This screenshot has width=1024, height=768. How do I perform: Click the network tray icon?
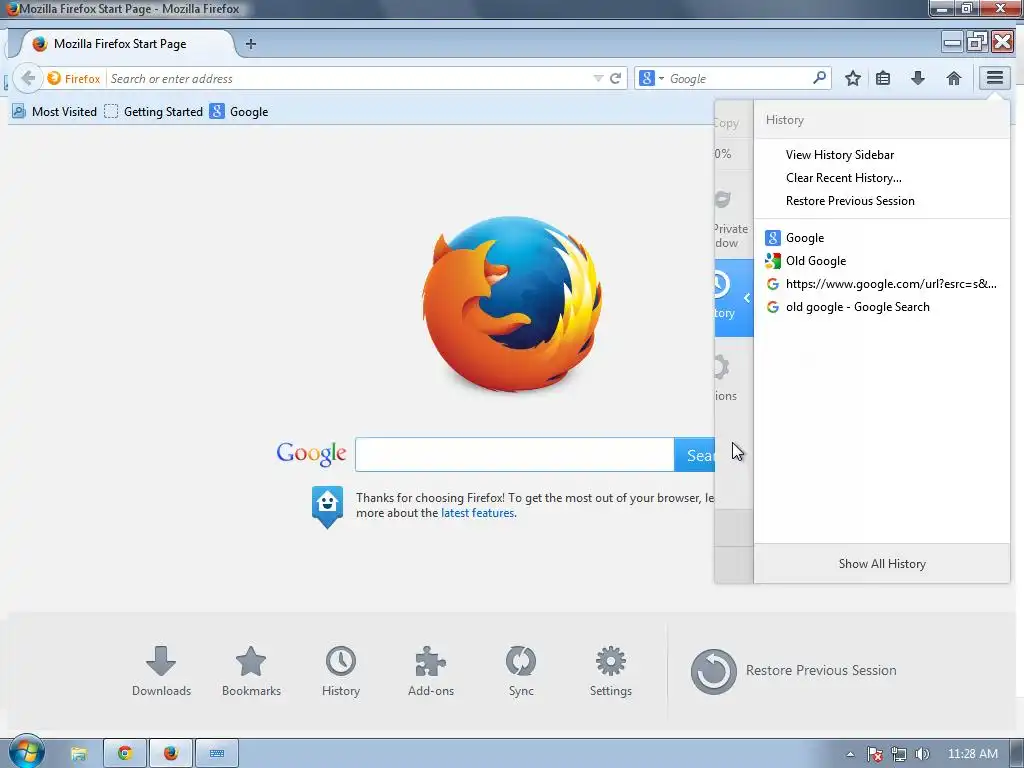pos(899,754)
